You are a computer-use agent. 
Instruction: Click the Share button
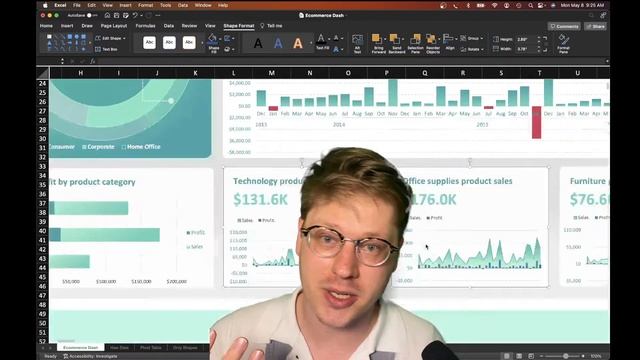(x=595, y=26)
